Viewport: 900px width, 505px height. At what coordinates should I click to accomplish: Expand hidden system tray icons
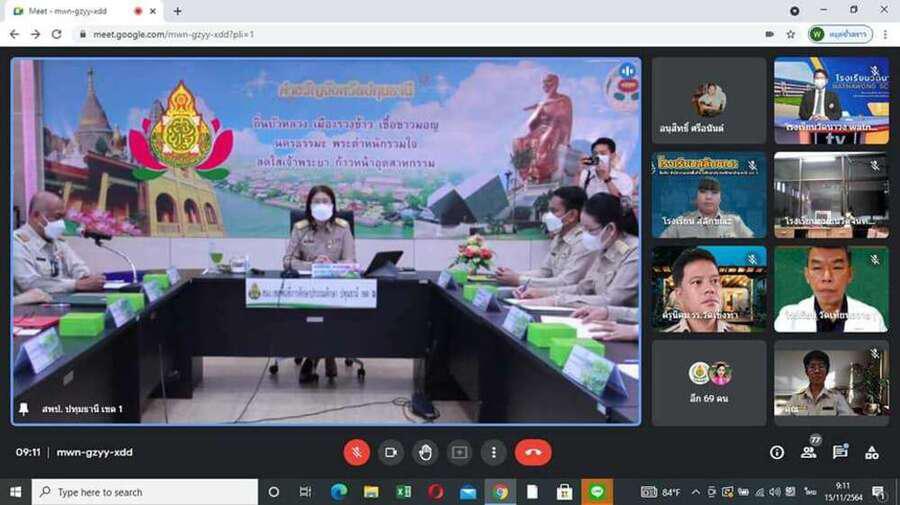pos(695,492)
